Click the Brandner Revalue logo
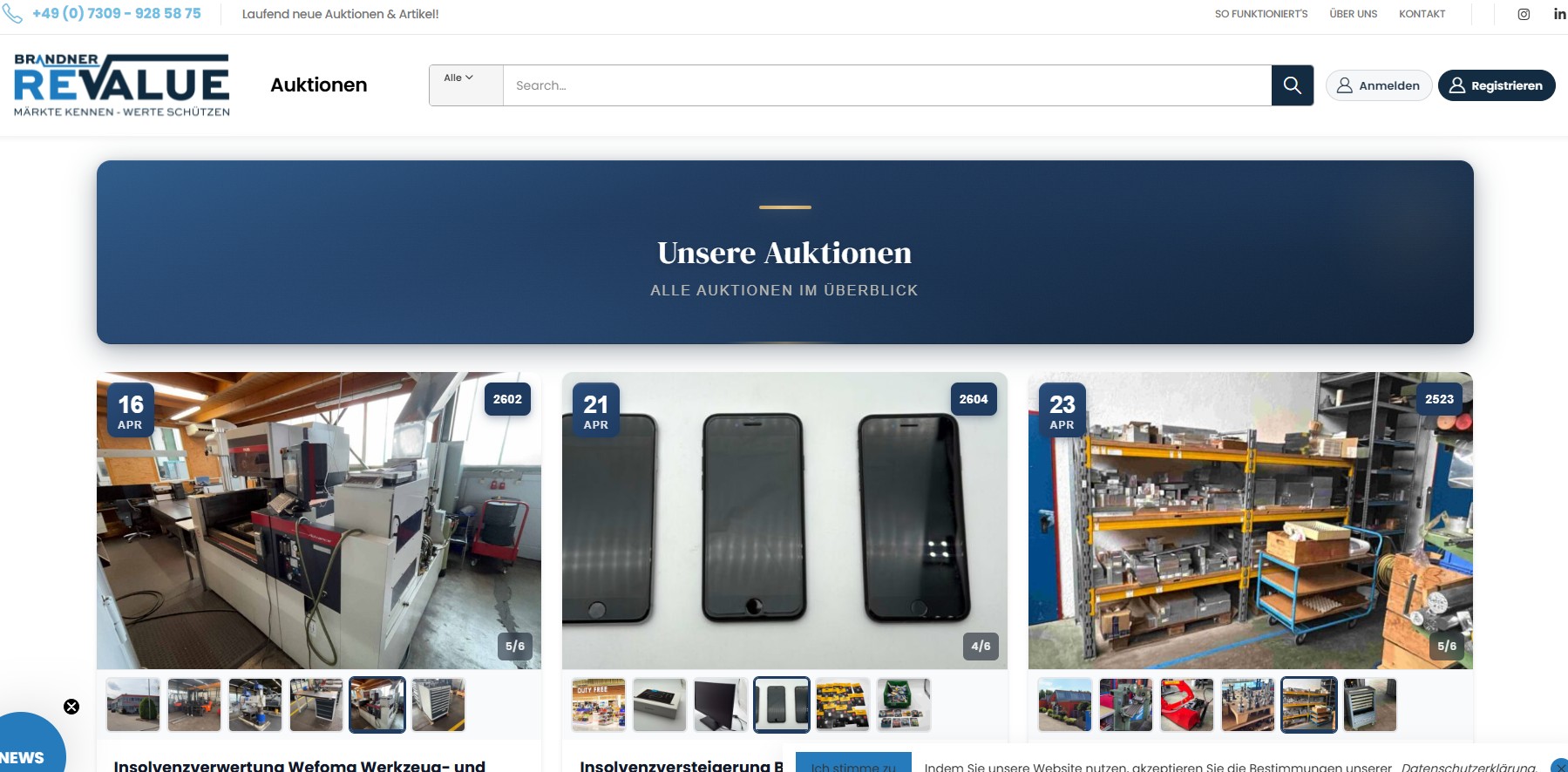This screenshot has width=1568, height=772. (x=122, y=85)
